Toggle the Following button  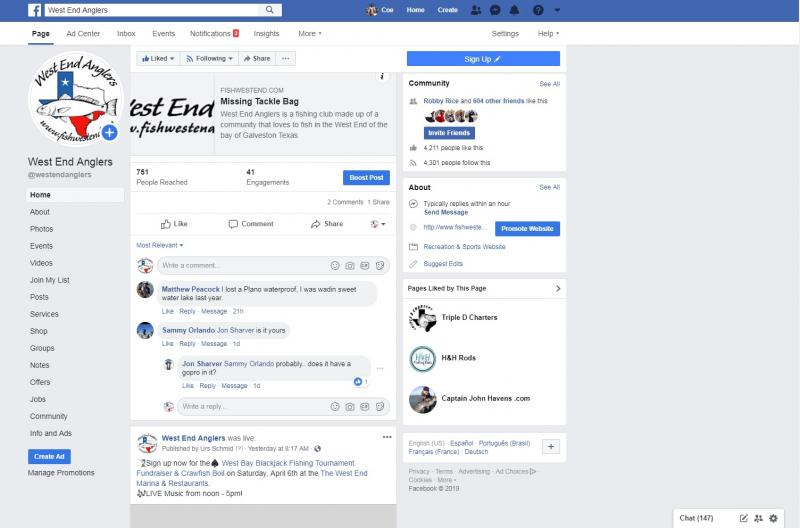point(209,59)
